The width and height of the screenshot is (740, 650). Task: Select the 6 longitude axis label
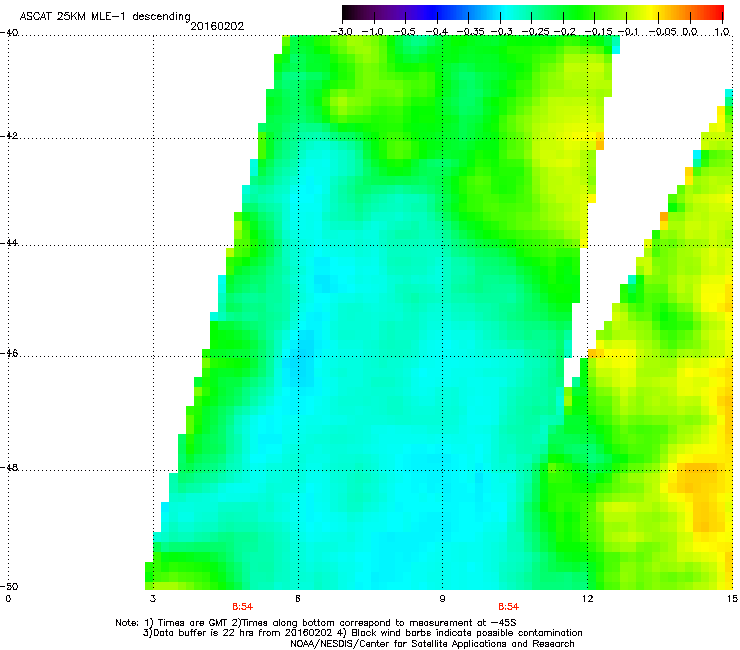(x=298, y=599)
